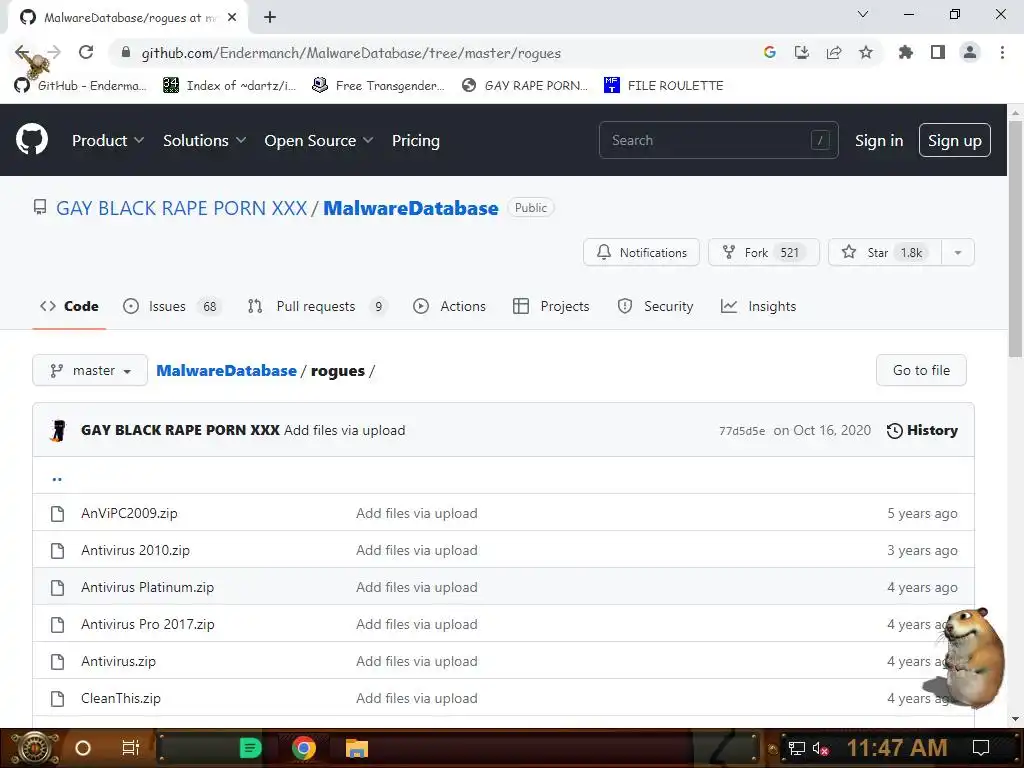1024x768 pixels.
Task: Open Chrome from the taskbar
Action: click(x=304, y=748)
